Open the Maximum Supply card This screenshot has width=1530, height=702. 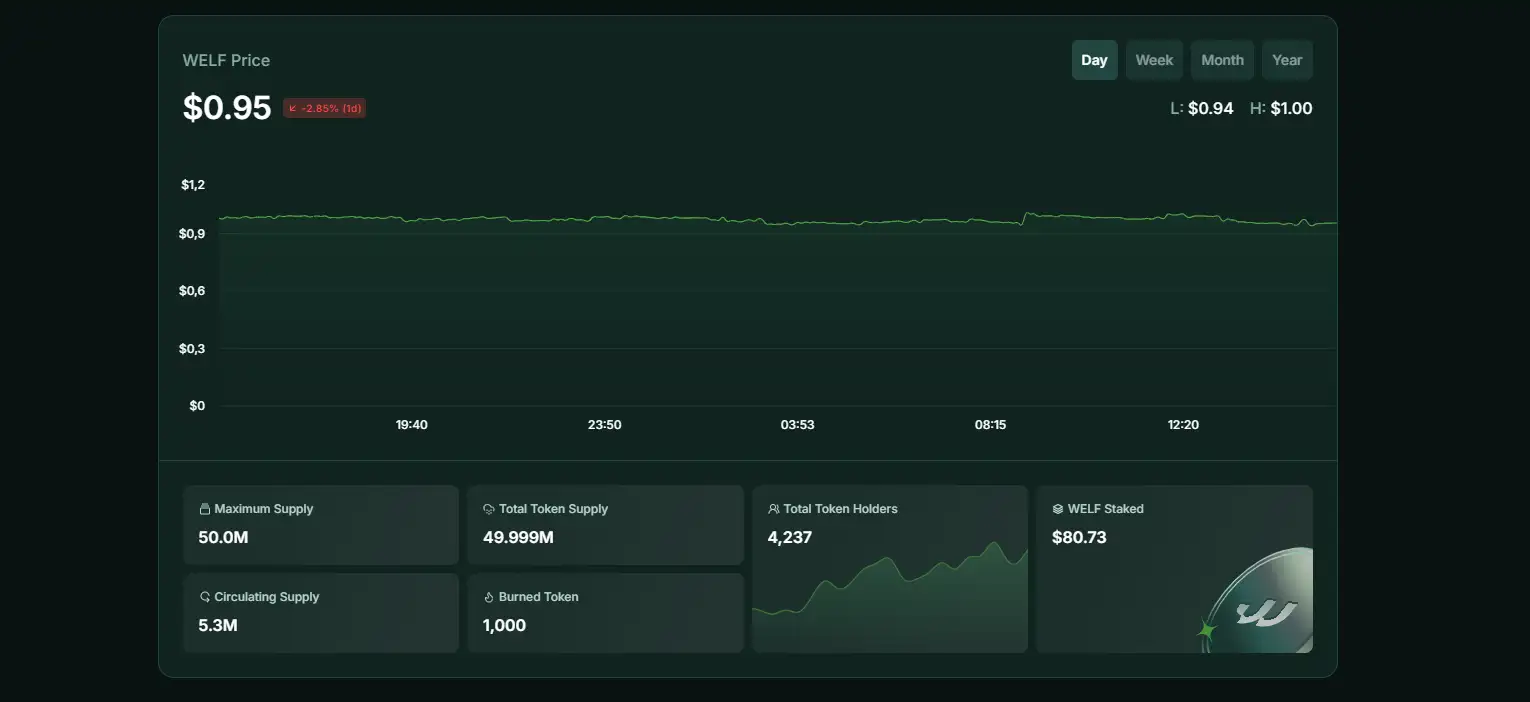point(321,525)
